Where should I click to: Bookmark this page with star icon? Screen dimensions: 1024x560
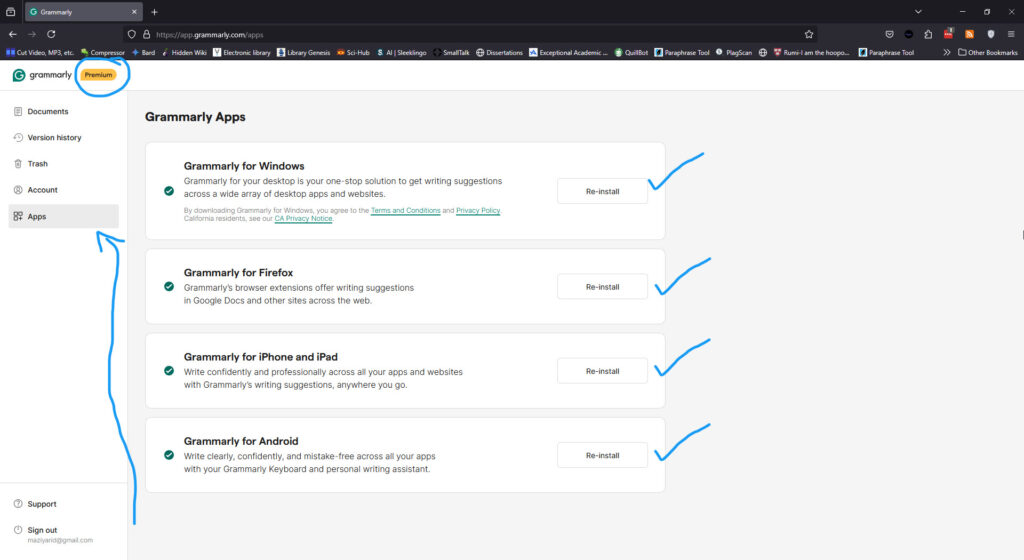pyautogui.click(x=809, y=35)
